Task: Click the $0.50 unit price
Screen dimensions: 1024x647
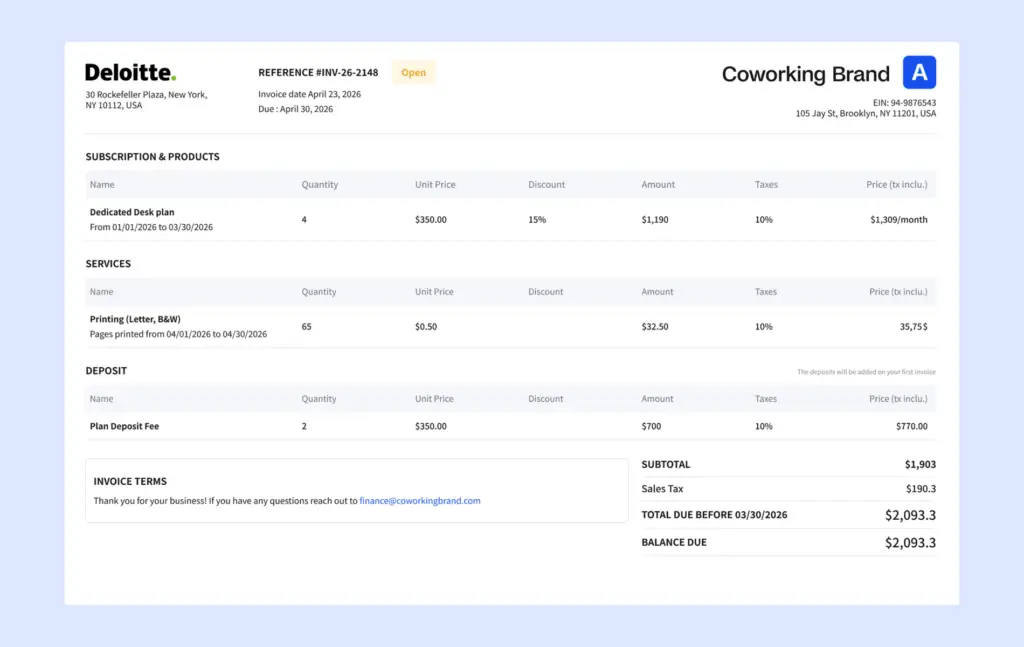Action: click(426, 326)
